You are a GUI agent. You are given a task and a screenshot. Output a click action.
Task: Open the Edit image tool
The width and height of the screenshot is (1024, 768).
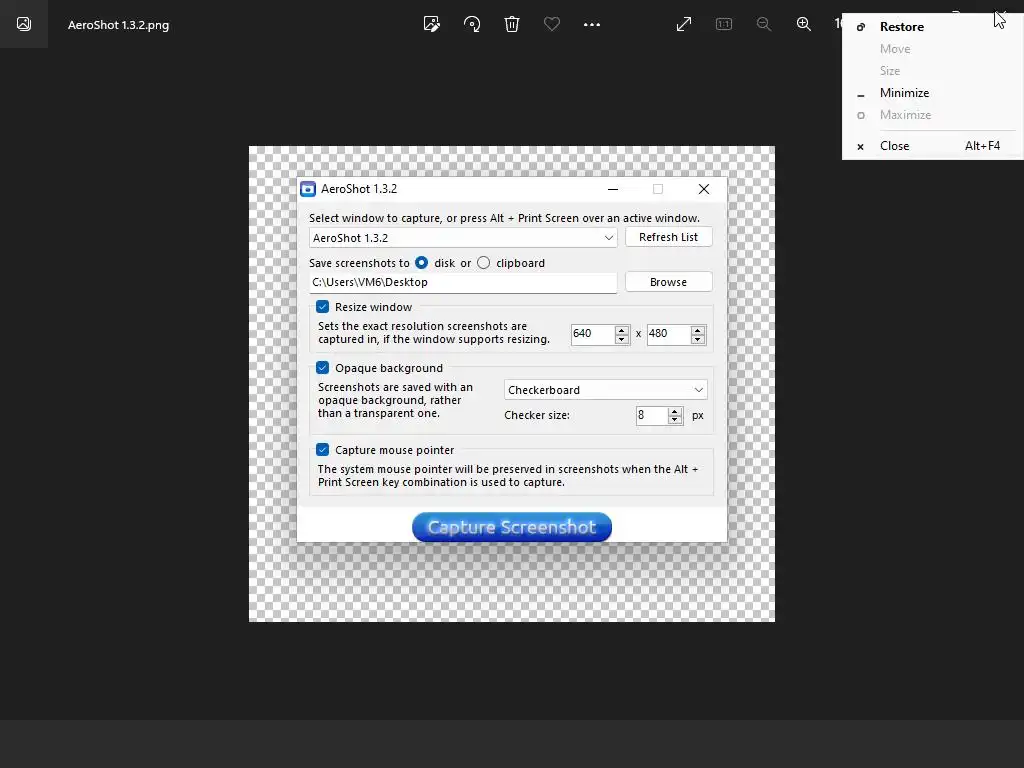tap(432, 24)
